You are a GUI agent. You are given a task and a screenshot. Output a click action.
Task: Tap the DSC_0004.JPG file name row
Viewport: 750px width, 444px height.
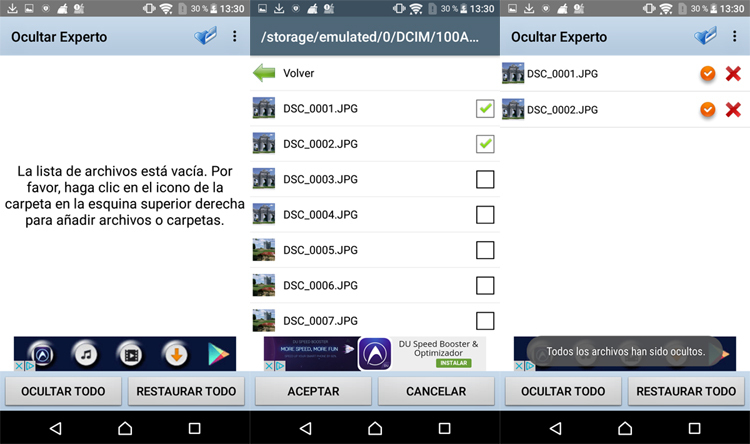(320, 214)
